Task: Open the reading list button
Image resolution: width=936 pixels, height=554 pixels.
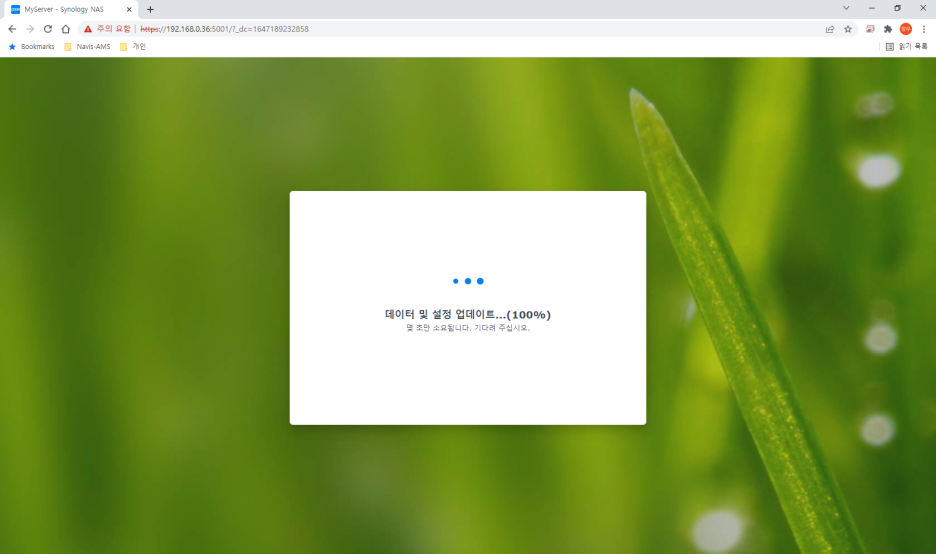Action: [906, 47]
